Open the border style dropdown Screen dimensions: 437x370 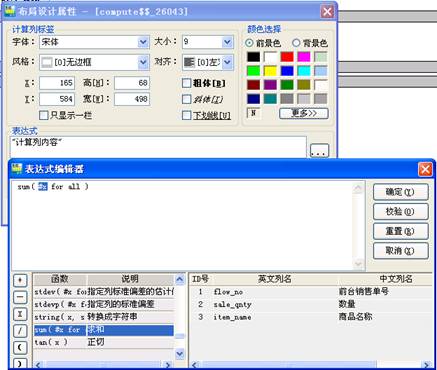coord(143,62)
